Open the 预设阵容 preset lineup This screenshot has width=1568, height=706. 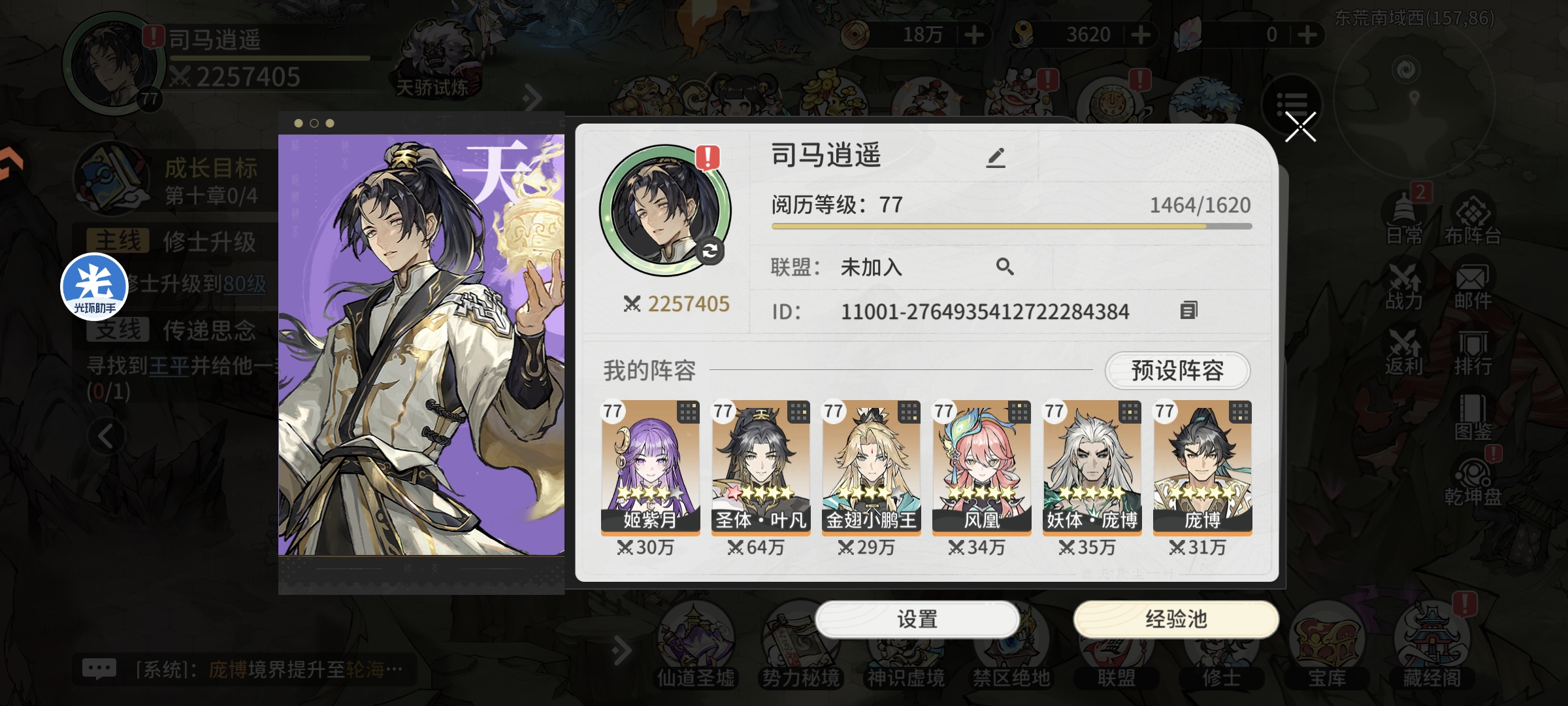(1177, 371)
